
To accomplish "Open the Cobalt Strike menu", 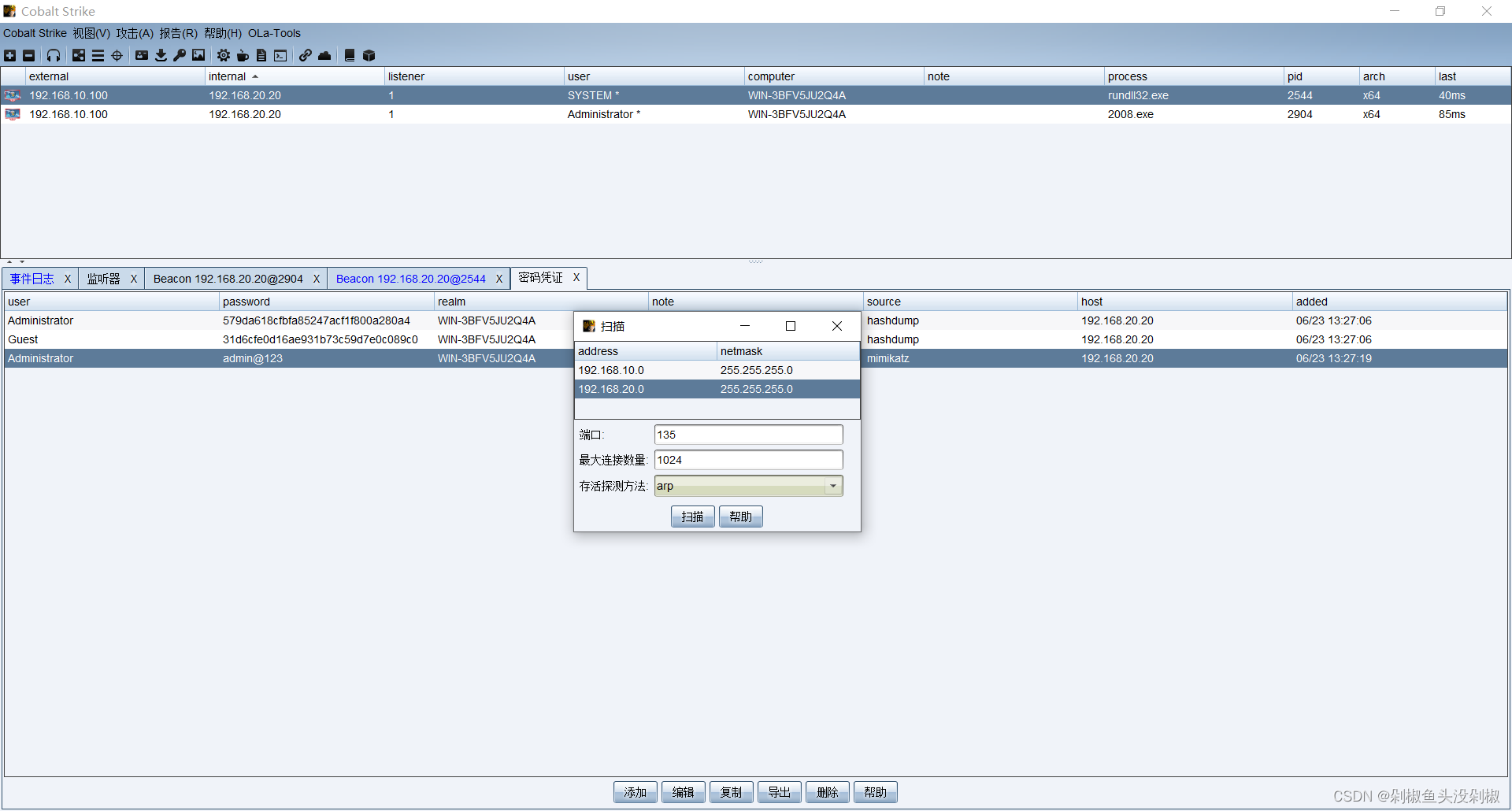I will point(35,33).
